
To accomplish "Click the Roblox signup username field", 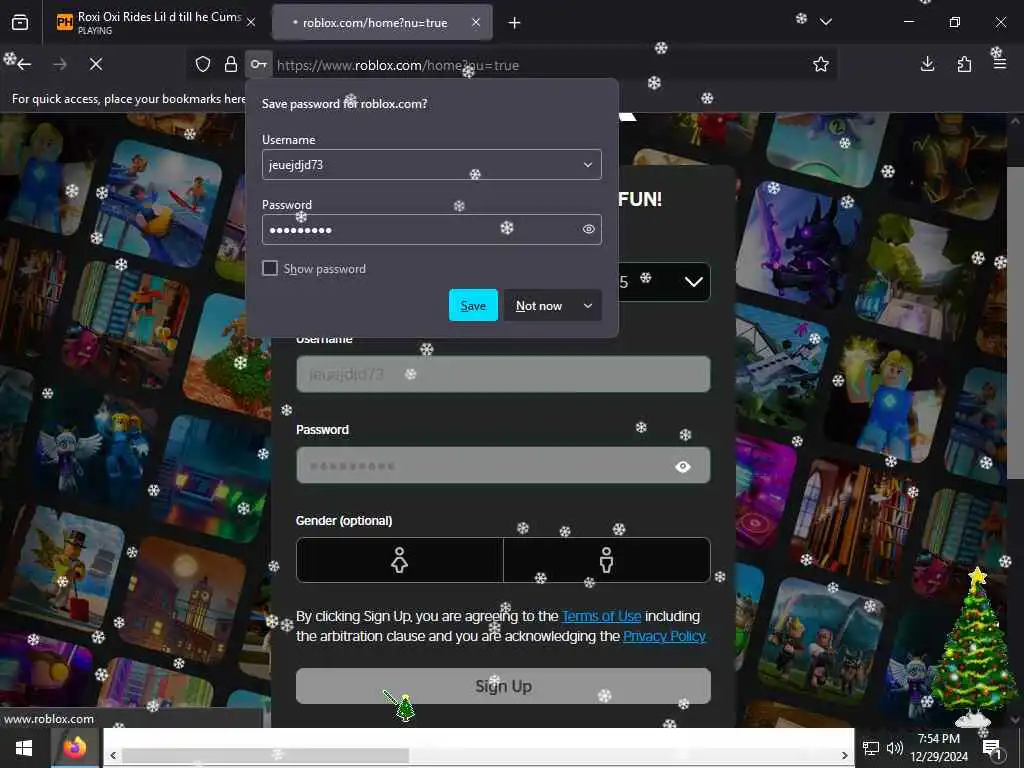I will tap(503, 374).
